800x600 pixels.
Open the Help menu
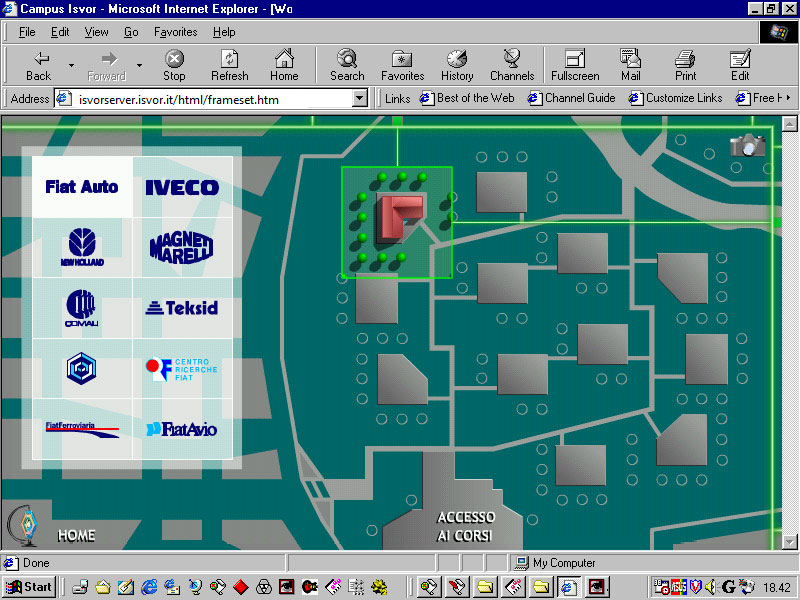point(224,32)
